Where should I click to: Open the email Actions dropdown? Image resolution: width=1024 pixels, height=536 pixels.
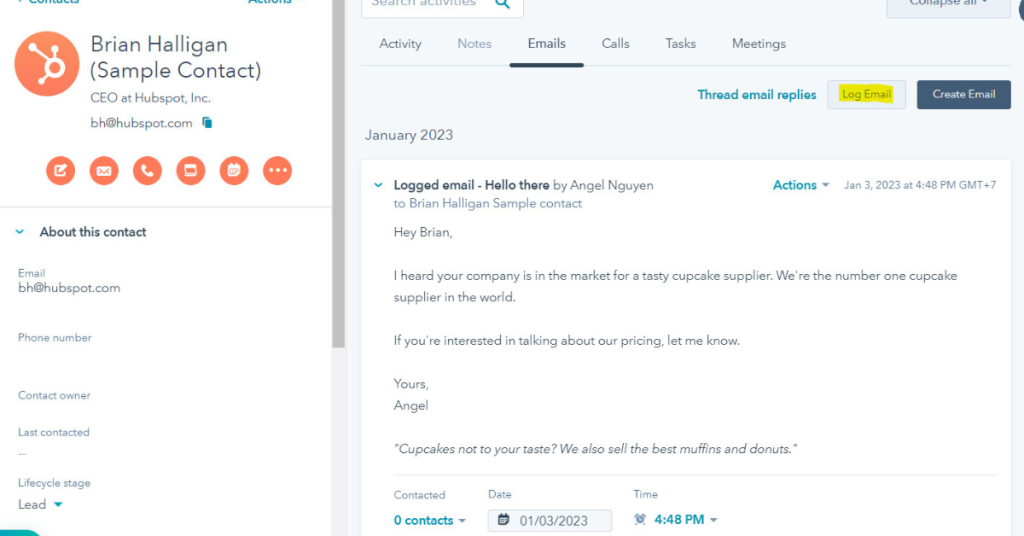point(801,186)
